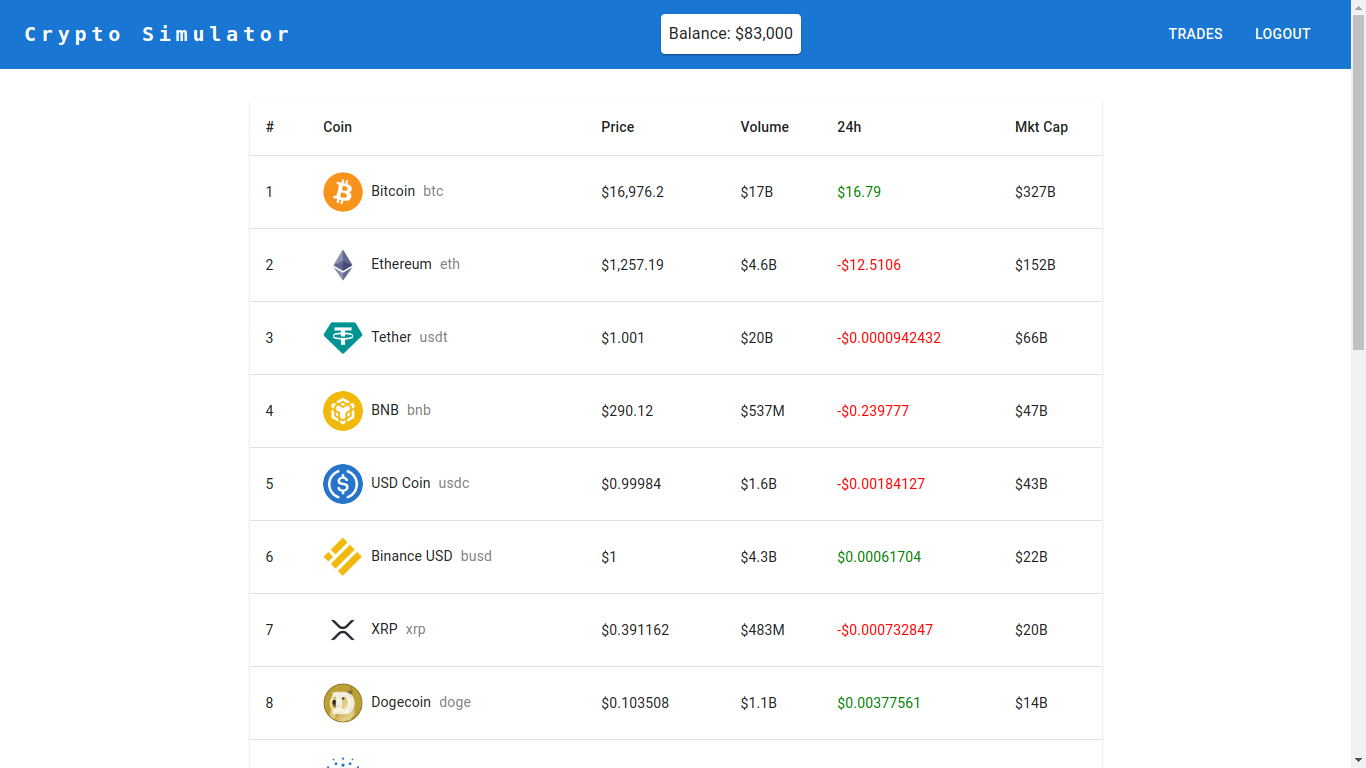Select the BNB hexagon icon
Viewport: 1366px width, 768px height.
(x=342, y=410)
